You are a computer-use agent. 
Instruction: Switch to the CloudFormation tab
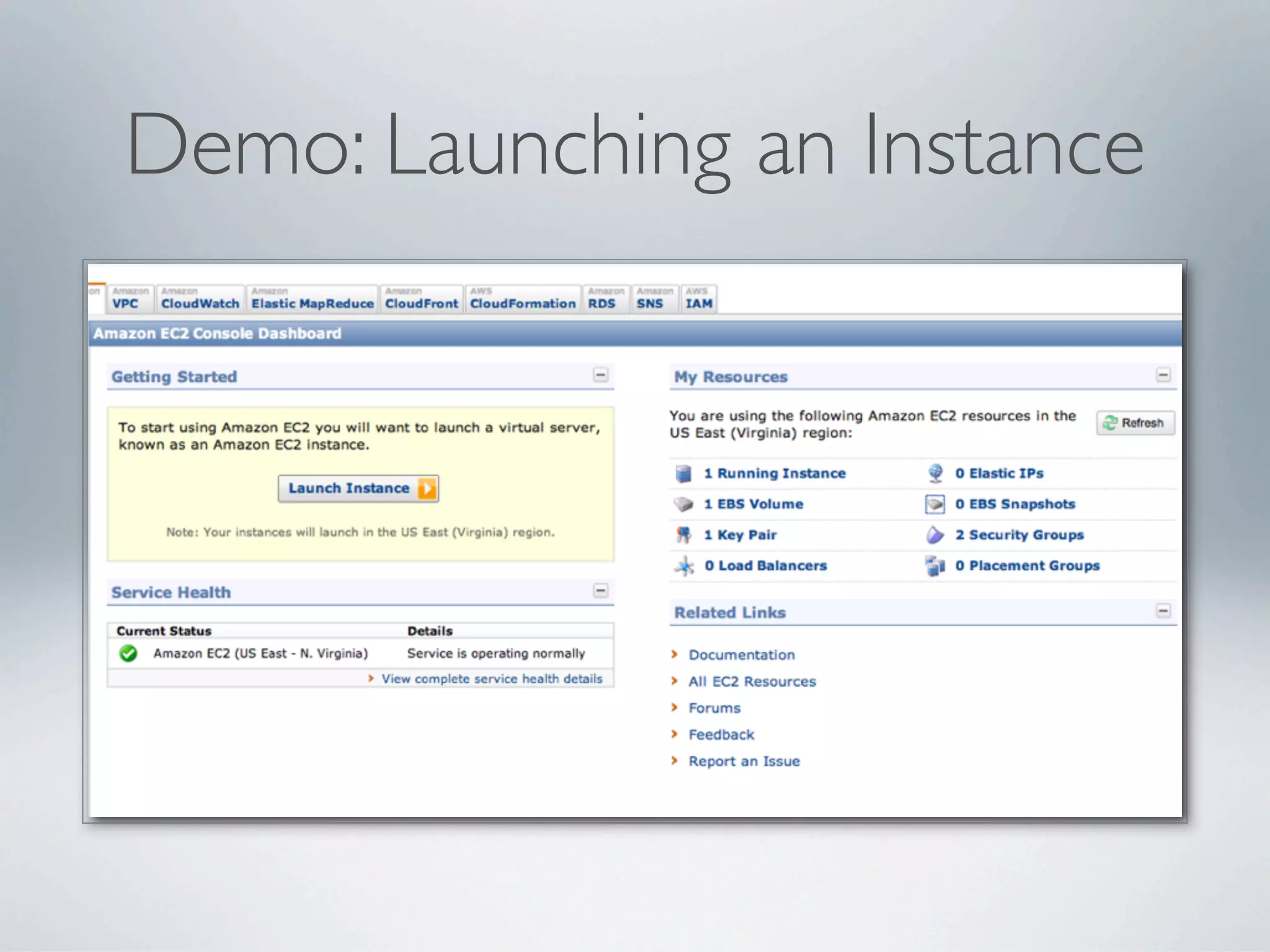tap(523, 299)
